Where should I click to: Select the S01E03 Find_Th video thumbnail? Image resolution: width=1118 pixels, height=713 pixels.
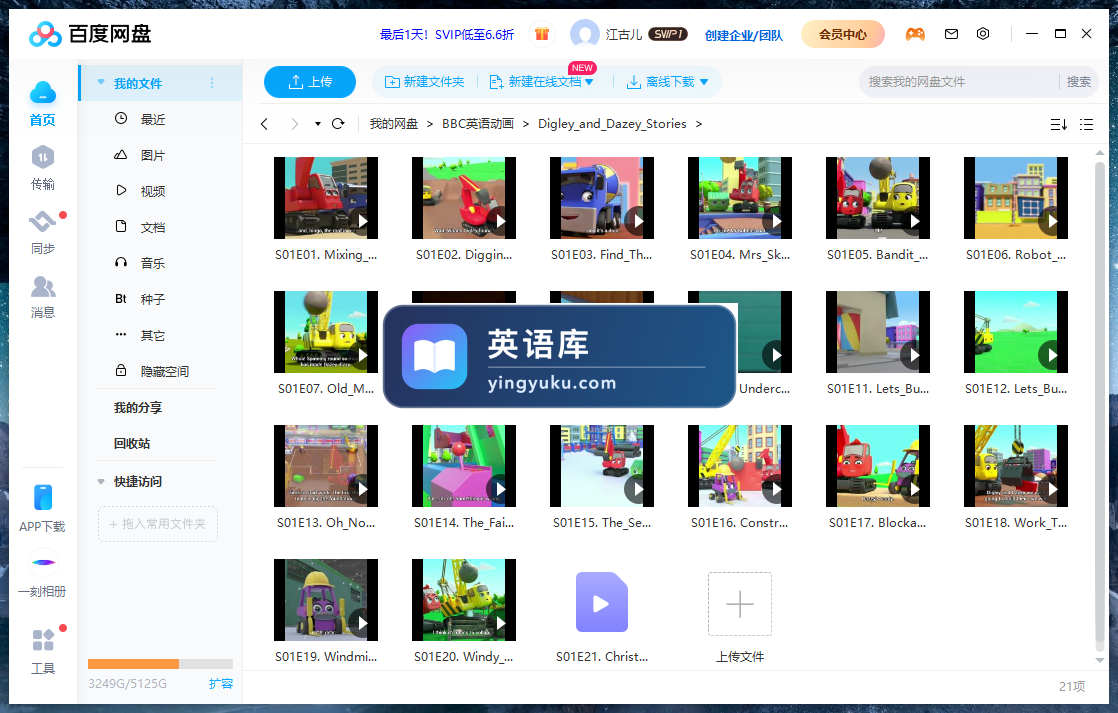coord(602,198)
